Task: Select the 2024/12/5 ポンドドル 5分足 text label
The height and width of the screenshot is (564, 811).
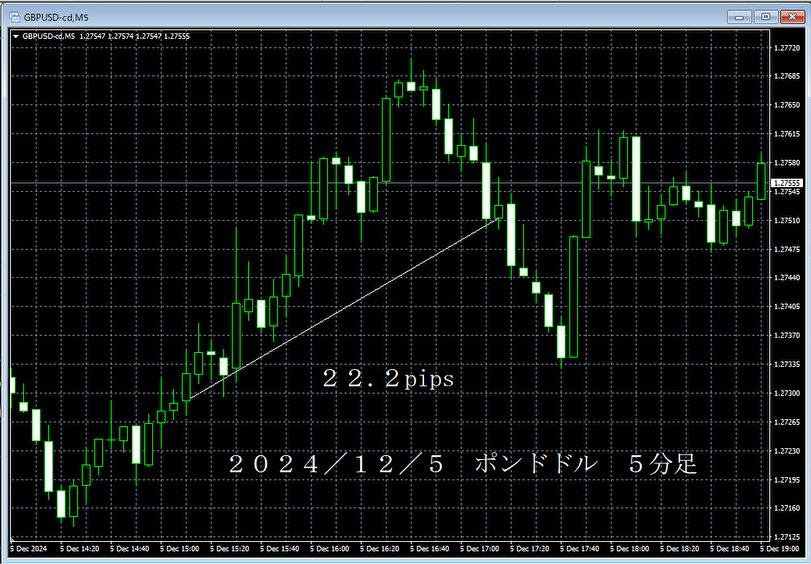Action: [463, 464]
